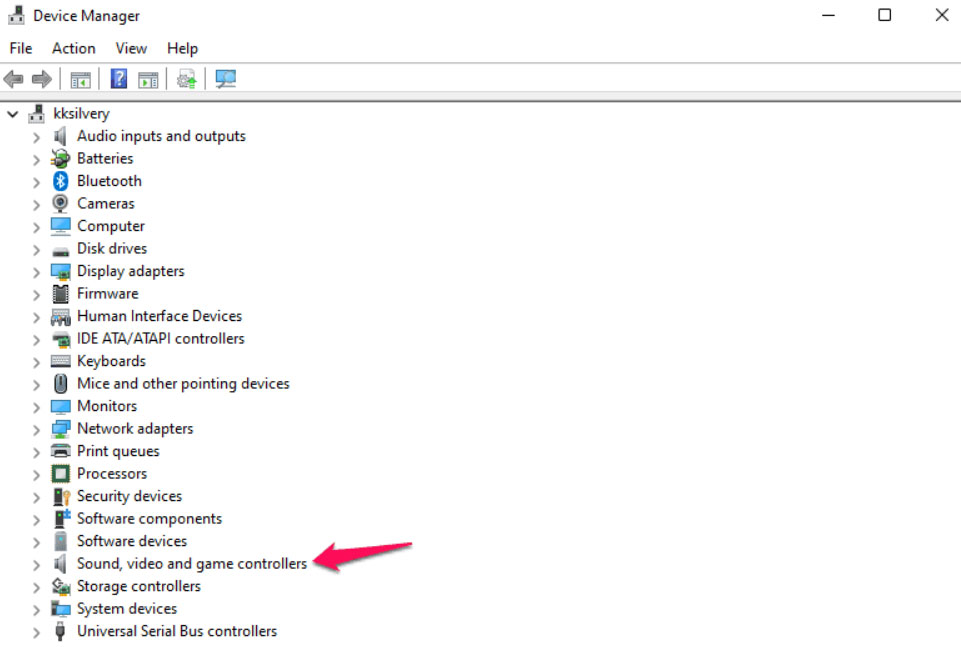Click the Storage controllers icon

60,586
